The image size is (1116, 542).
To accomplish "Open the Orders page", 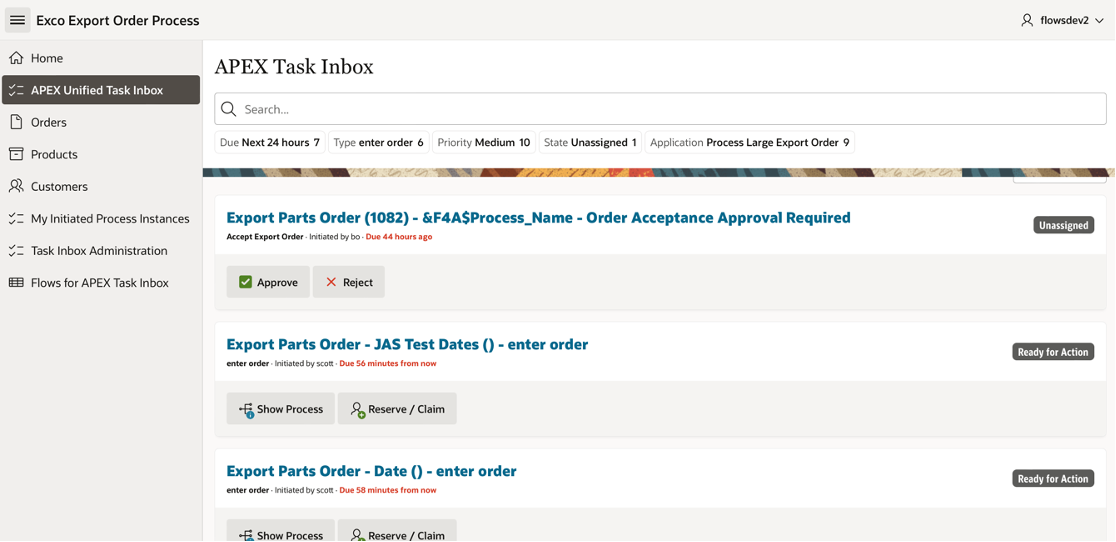I will [x=100, y=122].
